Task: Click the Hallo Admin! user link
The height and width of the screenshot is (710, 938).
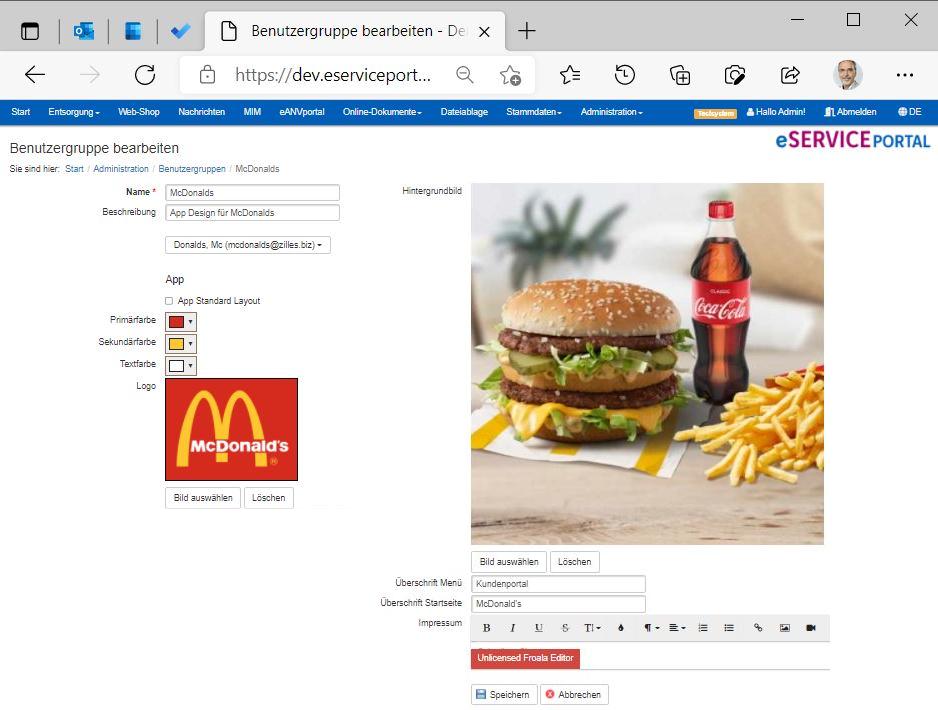Action: pos(776,112)
